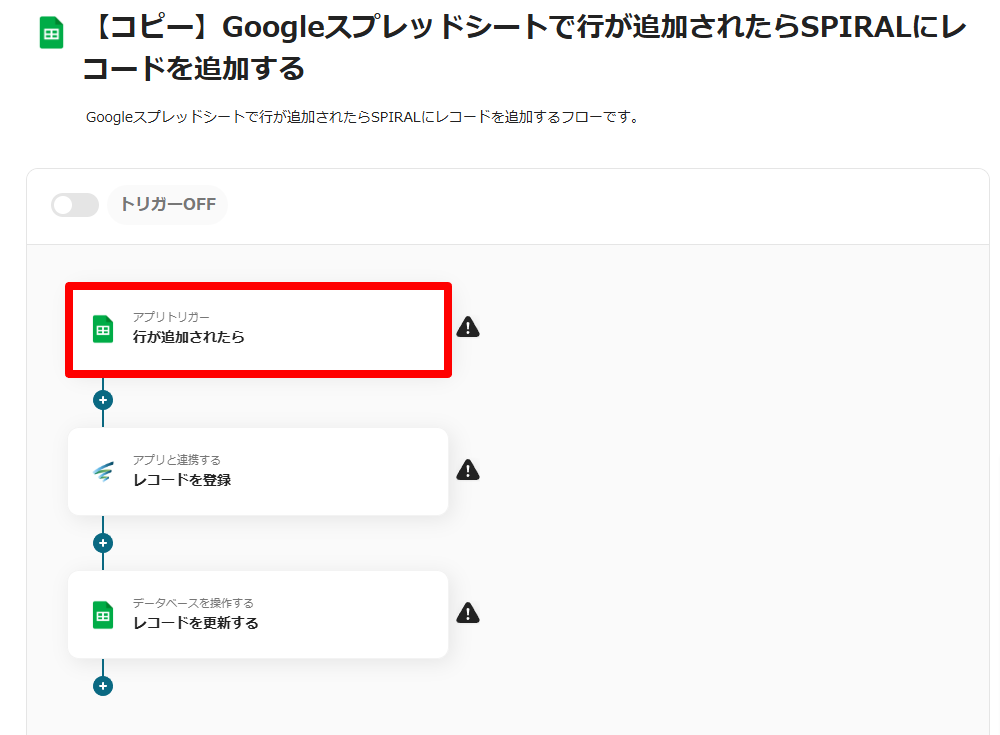This screenshot has width=1000, height=735.
Task: Click the アプリと連携する label
Action: [176, 460]
